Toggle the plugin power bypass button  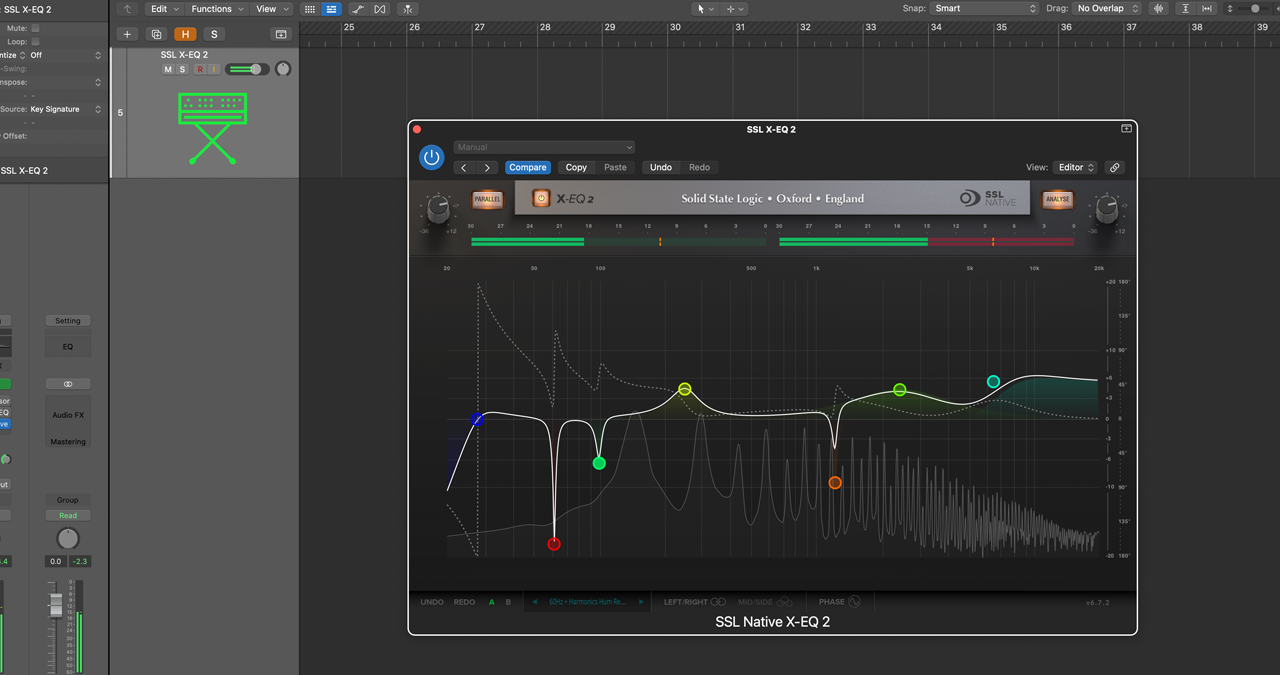click(x=432, y=157)
